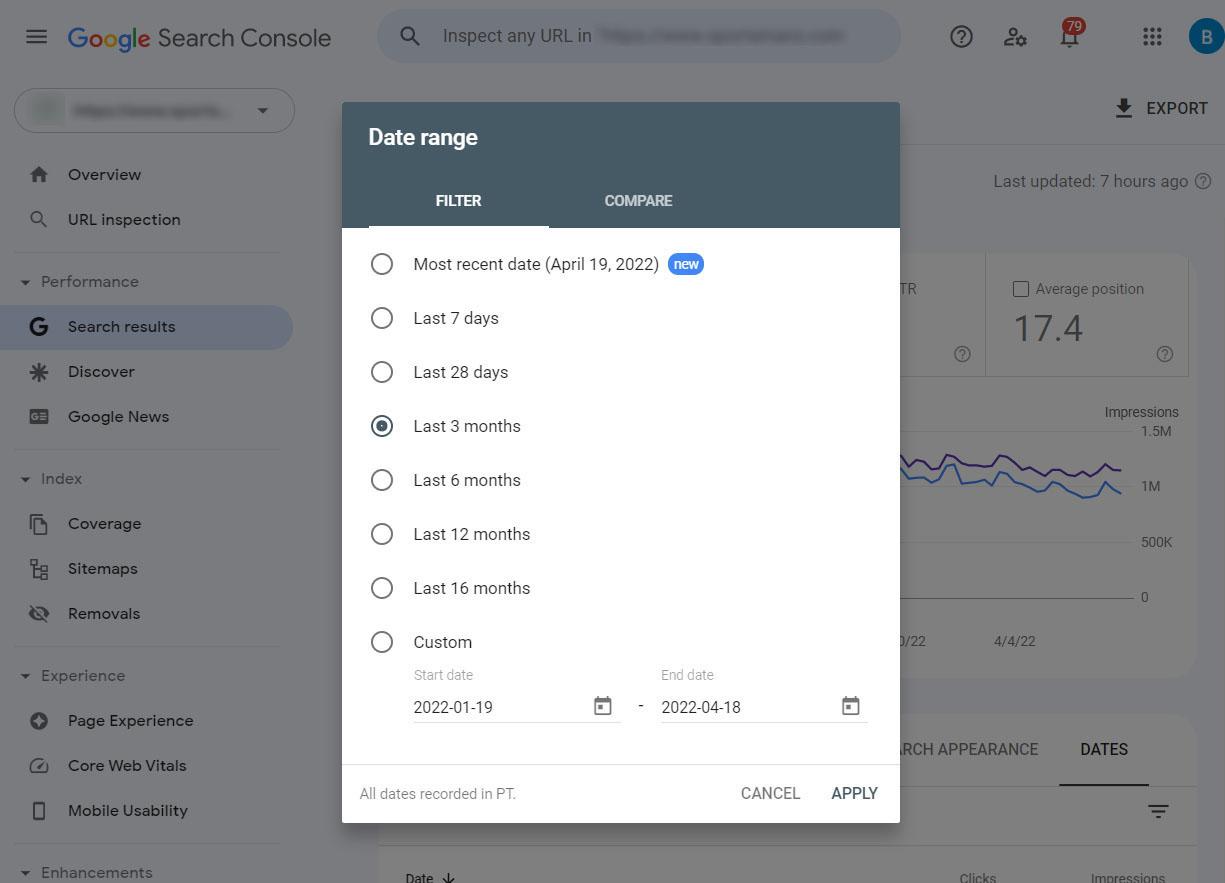Open Sitemaps page in sidebar
Image resolution: width=1225 pixels, height=883 pixels.
(102, 568)
